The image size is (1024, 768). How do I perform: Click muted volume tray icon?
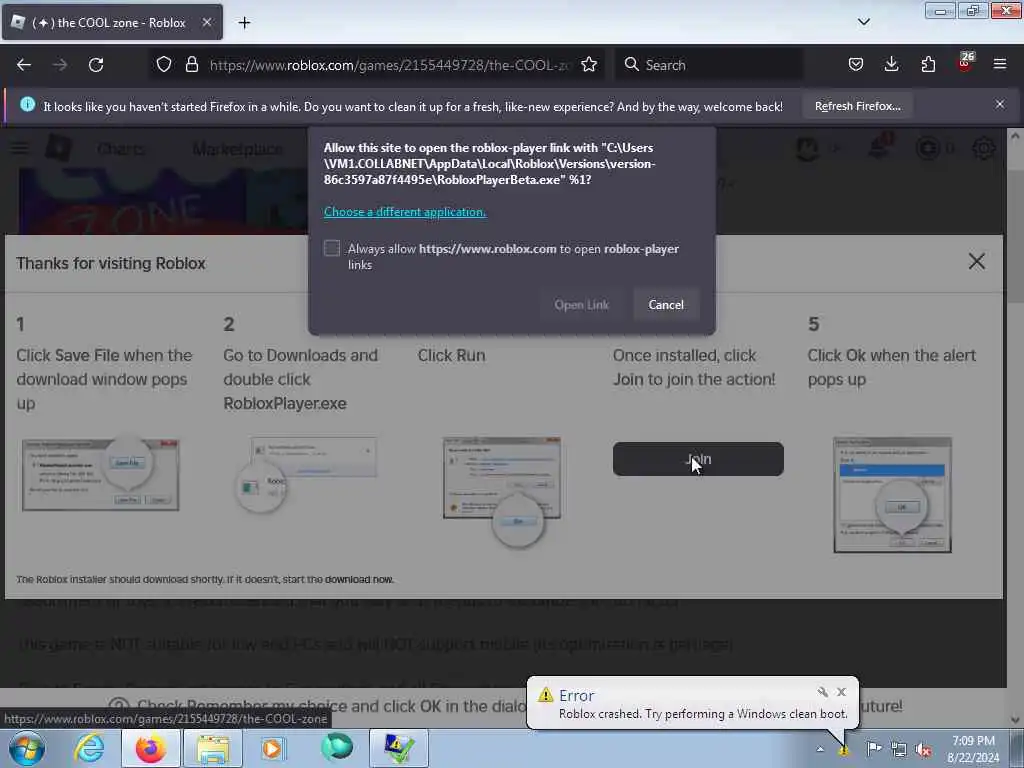[x=923, y=750]
